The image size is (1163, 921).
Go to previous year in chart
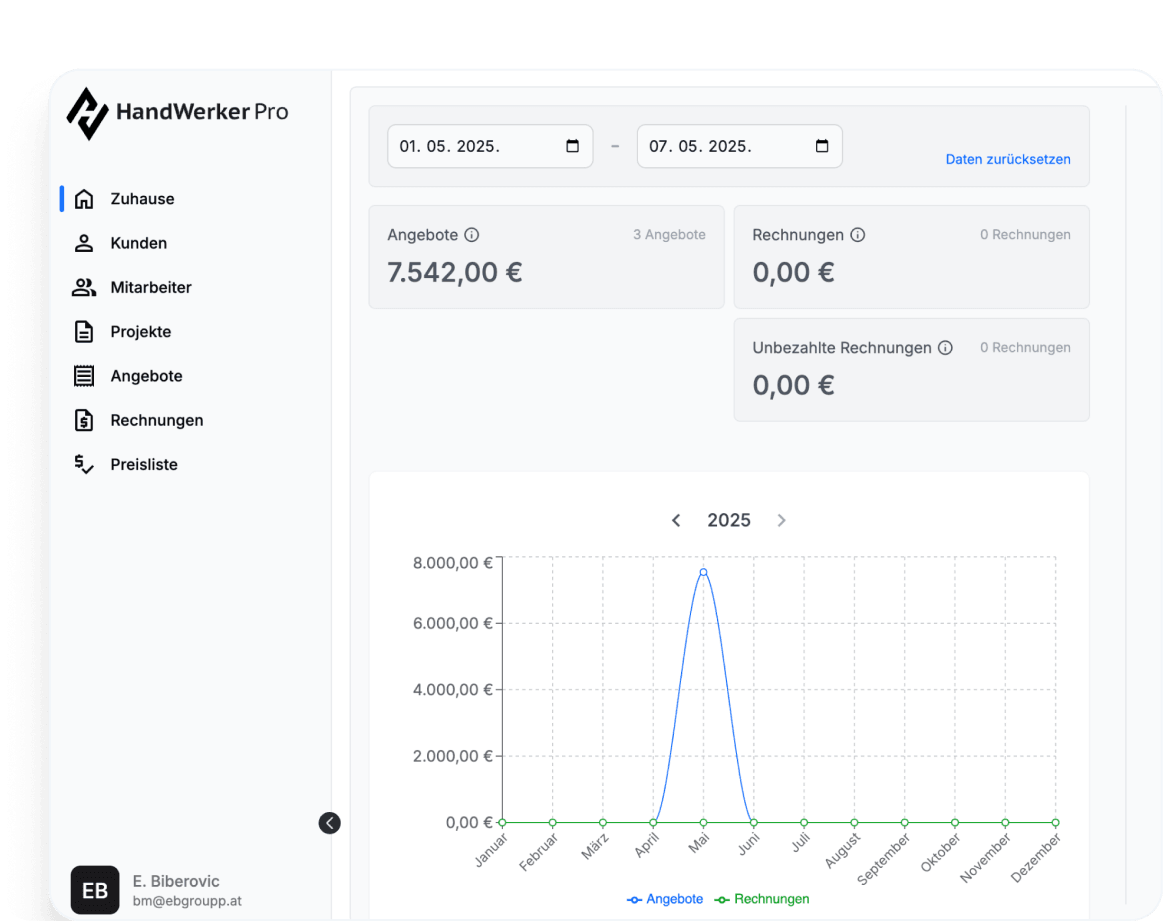tap(676, 521)
